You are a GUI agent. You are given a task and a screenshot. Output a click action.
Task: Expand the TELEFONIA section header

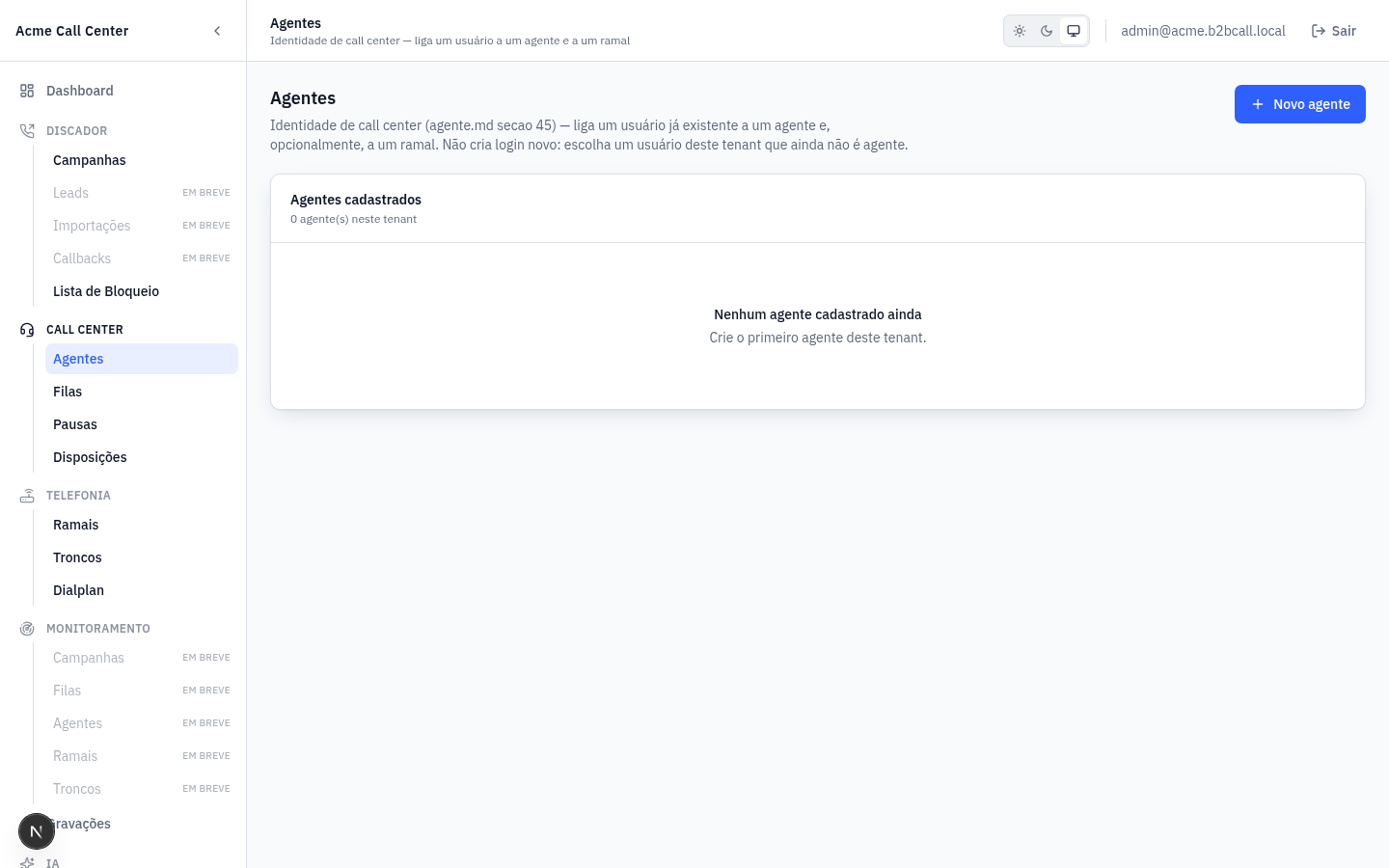78,496
